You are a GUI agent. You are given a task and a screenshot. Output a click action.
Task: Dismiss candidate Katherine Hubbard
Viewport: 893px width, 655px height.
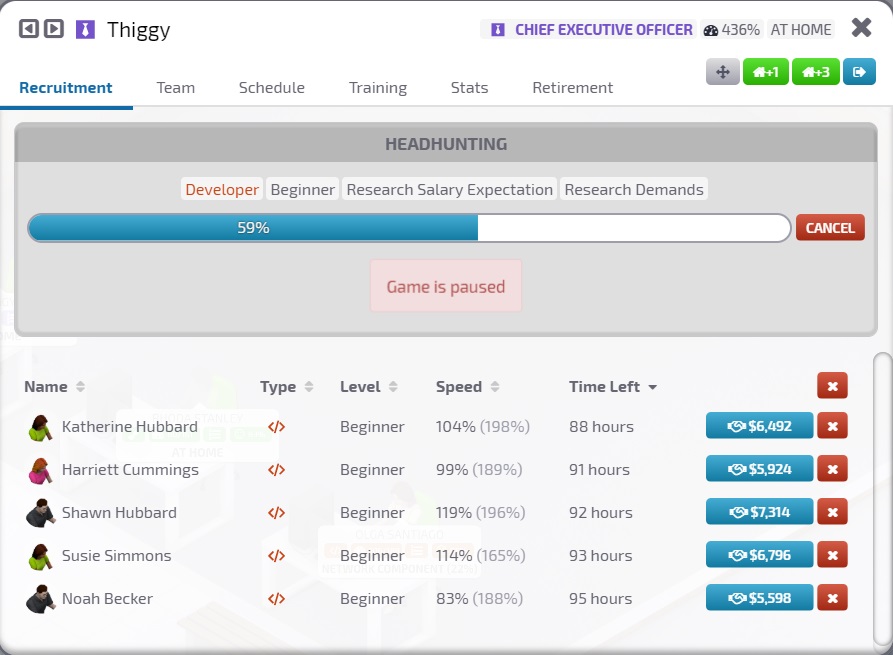(832, 426)
